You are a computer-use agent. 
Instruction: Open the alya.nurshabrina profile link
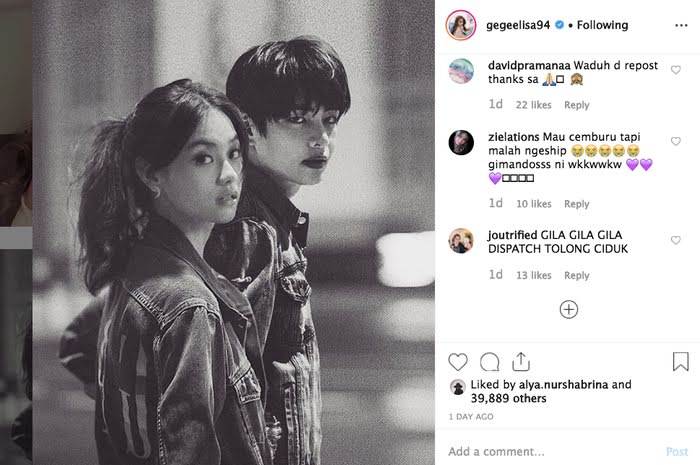click(x=563, y=385)
